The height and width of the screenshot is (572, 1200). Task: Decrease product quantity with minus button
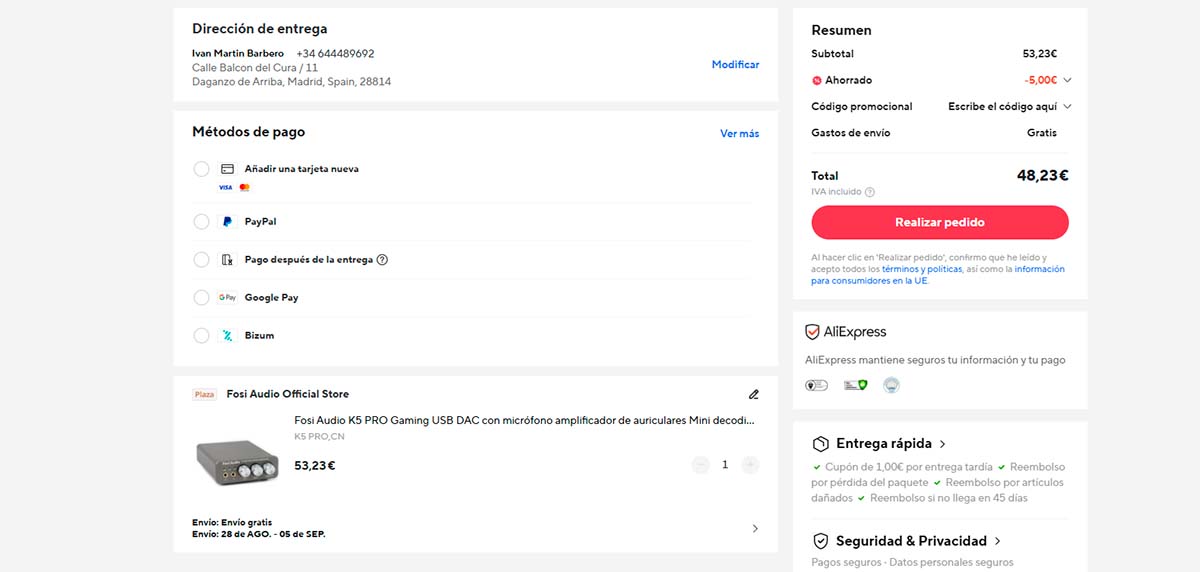pos(700,465)
